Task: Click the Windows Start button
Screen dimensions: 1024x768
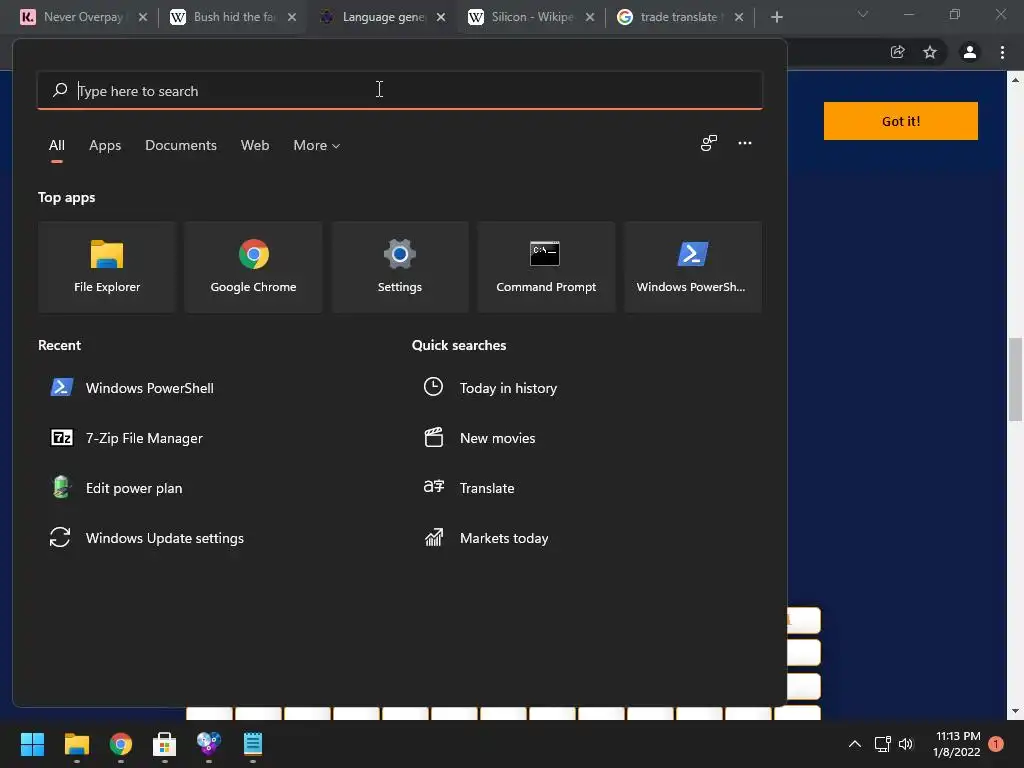Action: [x=32, y=744]
